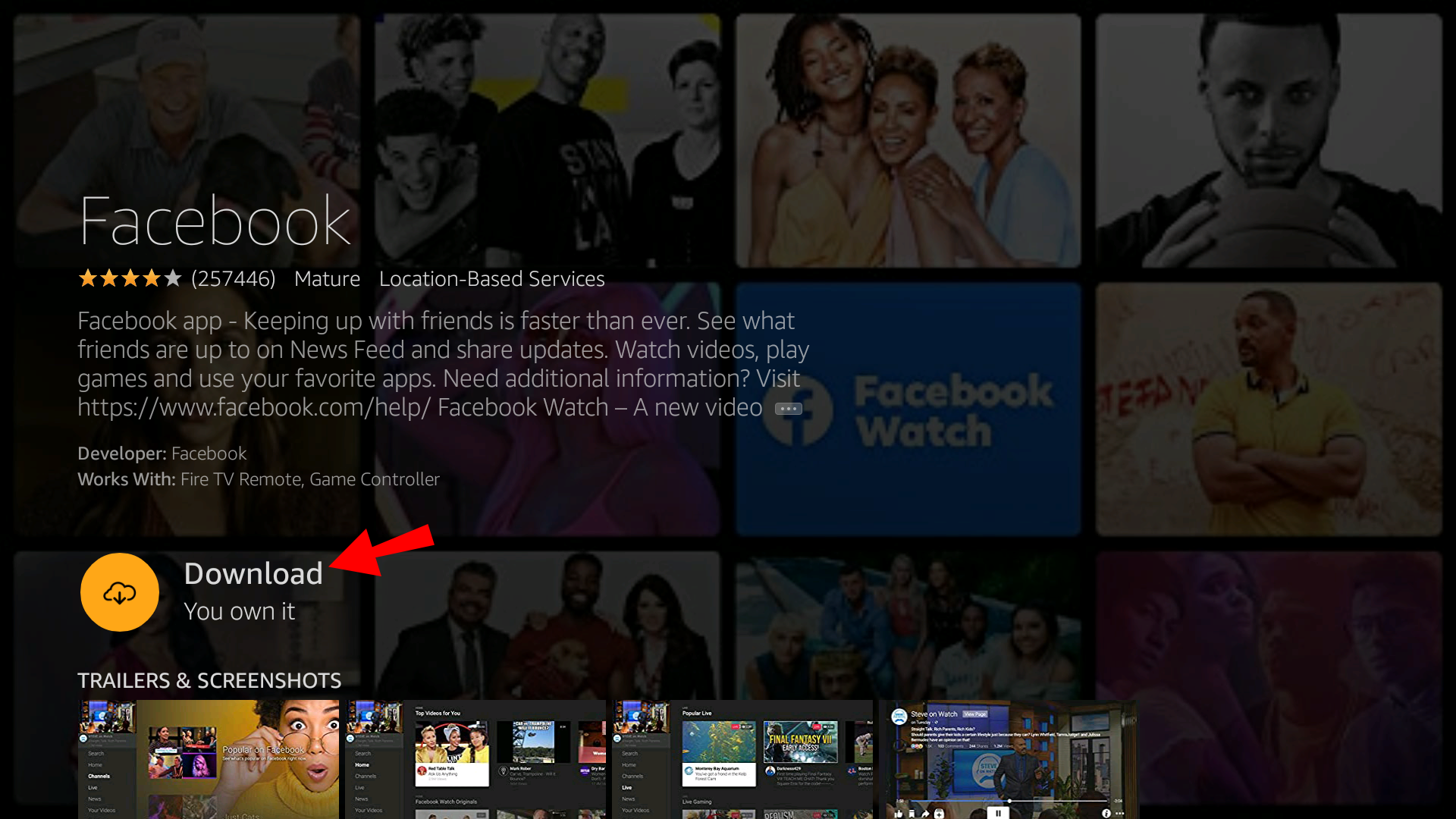
Task: Select Live in third screenshot's sidebar menu
Action: click(626, 787)
